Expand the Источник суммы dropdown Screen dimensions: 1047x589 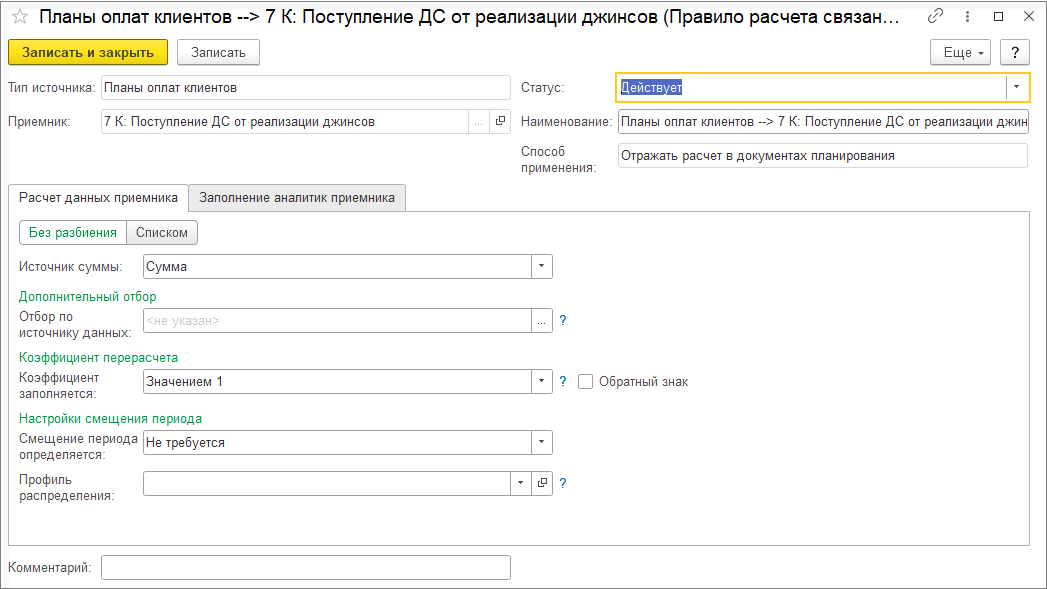[541, 267]
